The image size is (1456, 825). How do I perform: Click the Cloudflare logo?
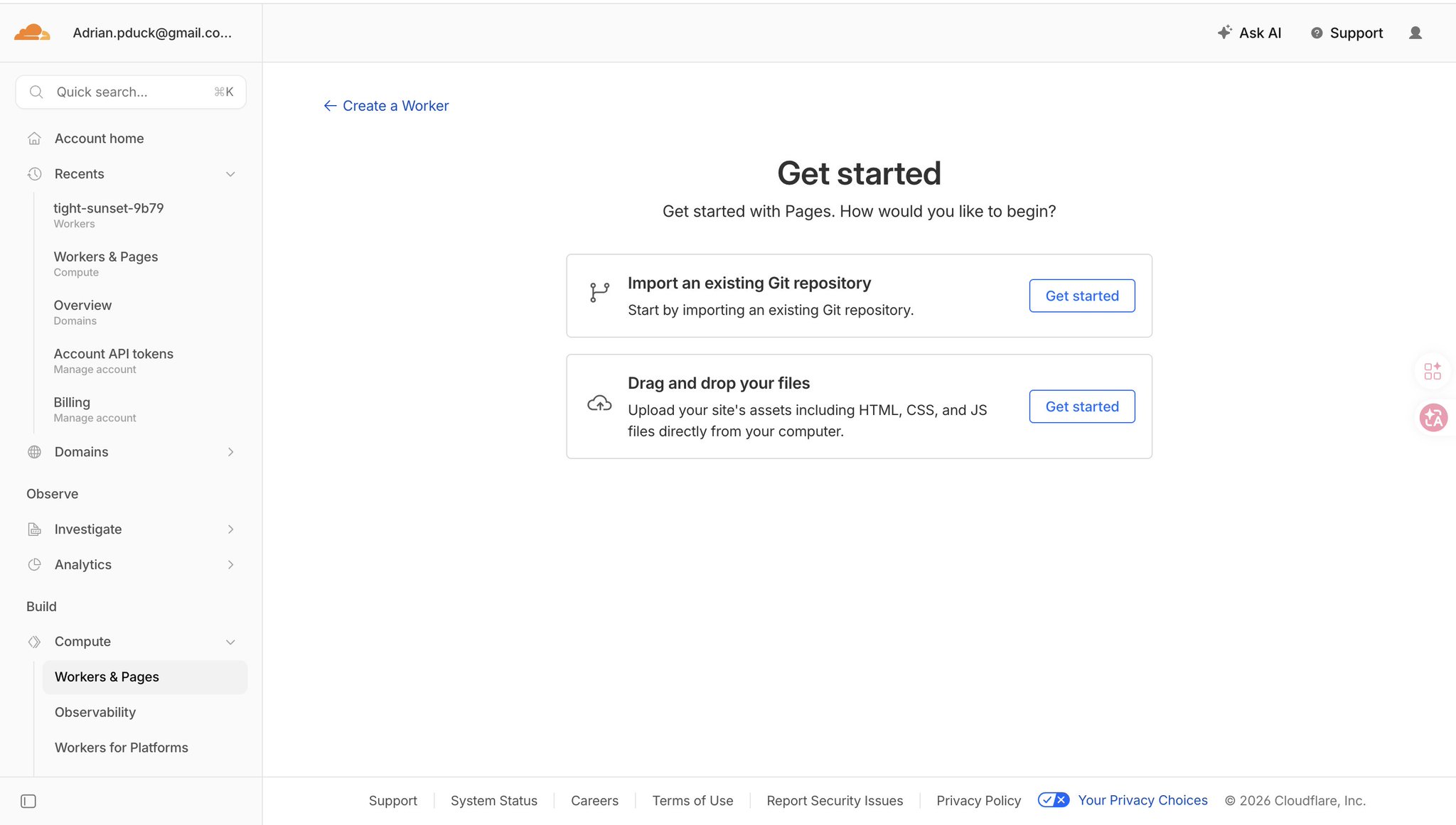click(x=32, y=32)
